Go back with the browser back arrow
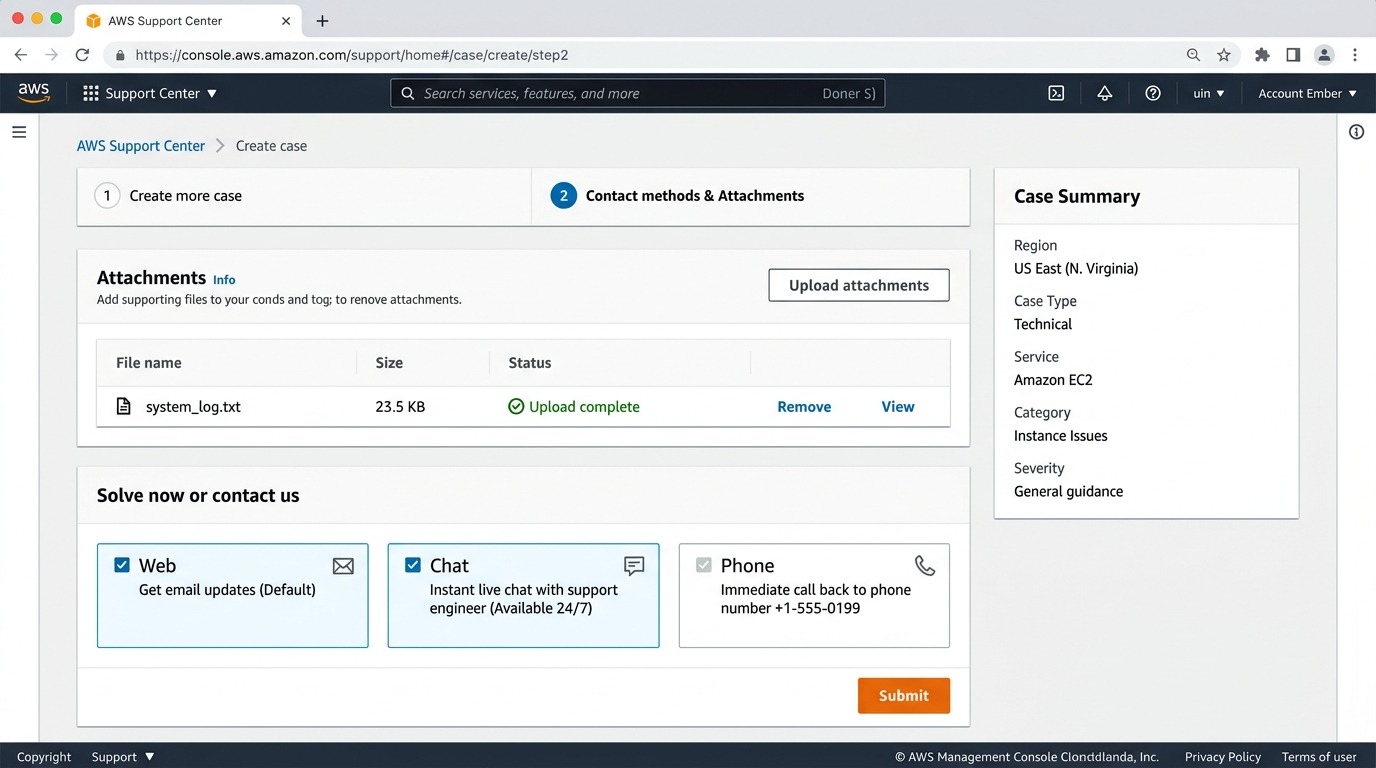 coord(21,55)
